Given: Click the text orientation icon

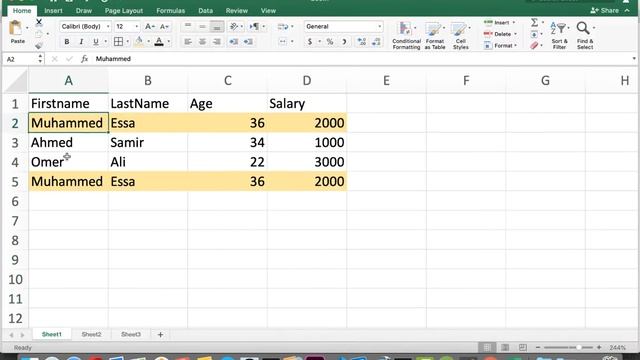Looking at the screenshot, I should pyautogui.click(x=234, y=27).
